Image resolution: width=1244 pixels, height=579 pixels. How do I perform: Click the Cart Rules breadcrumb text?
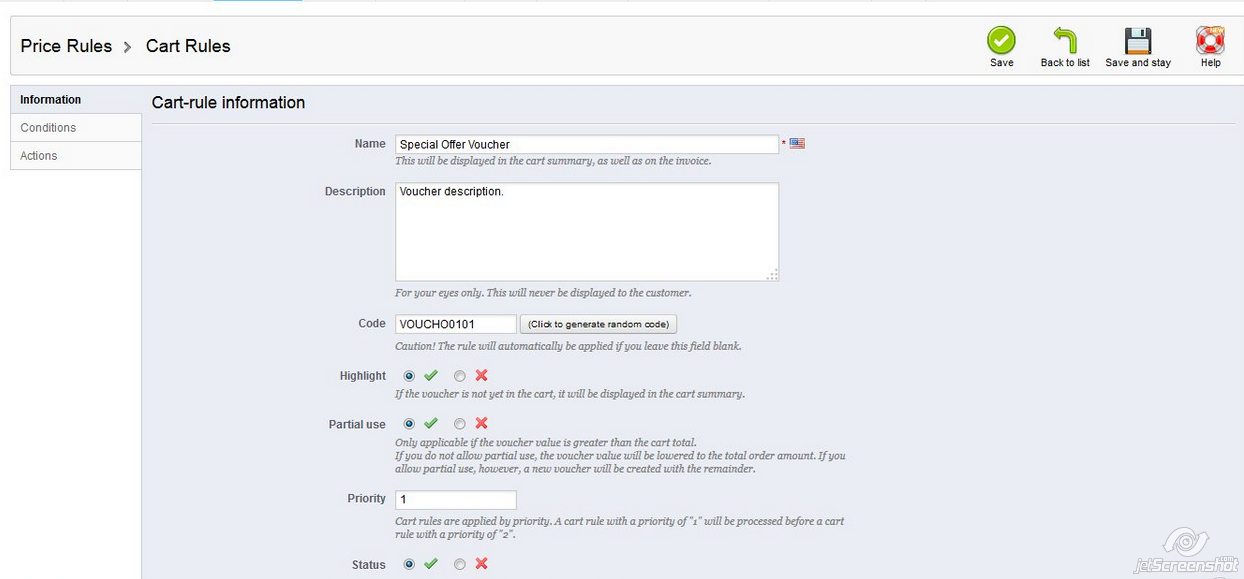[x=188, y=46]
